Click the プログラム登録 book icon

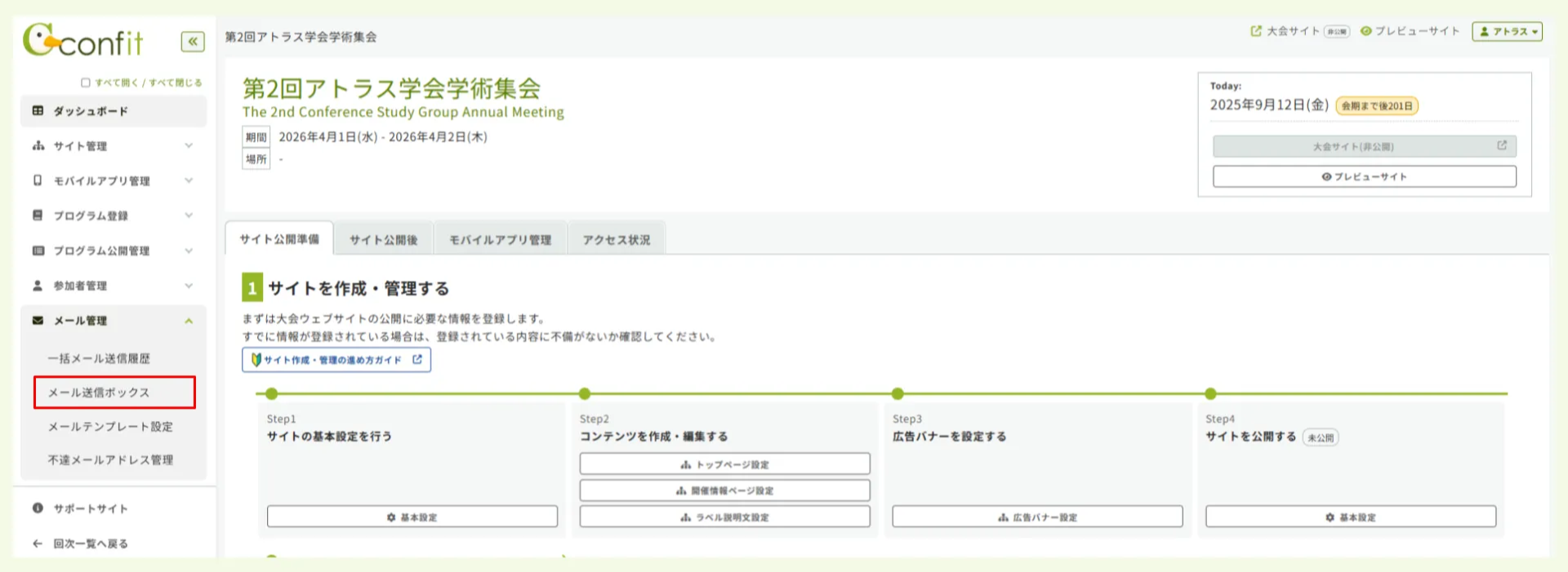point(38,215)
